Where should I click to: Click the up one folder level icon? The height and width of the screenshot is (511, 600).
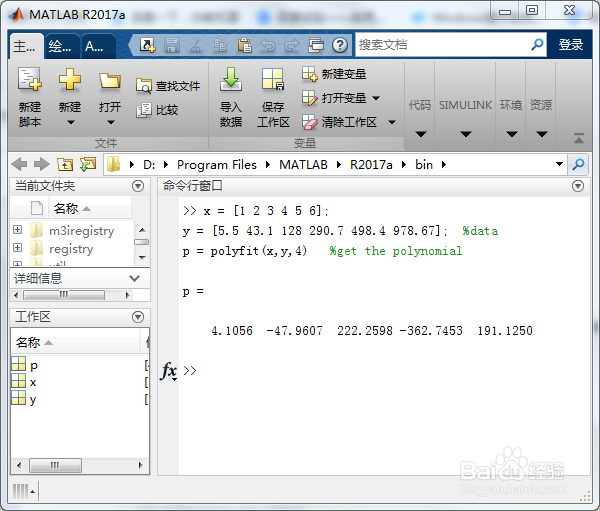click(x=65, y=164)
